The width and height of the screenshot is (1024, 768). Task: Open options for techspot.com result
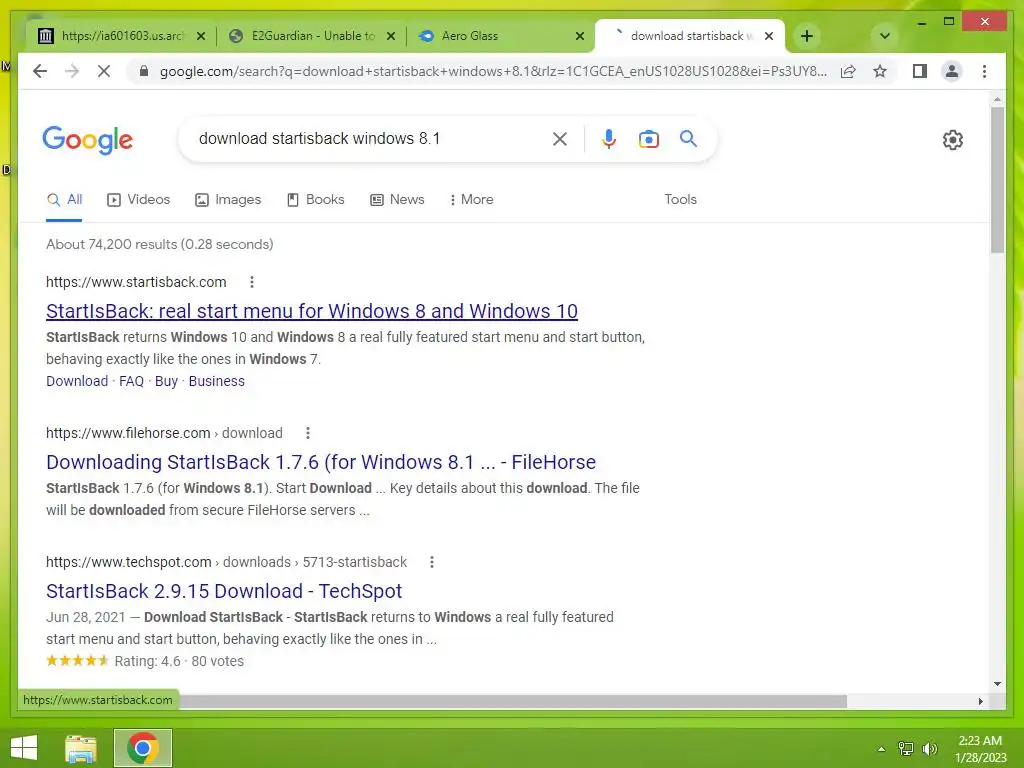pyautogui.click(x=432, y=562)
